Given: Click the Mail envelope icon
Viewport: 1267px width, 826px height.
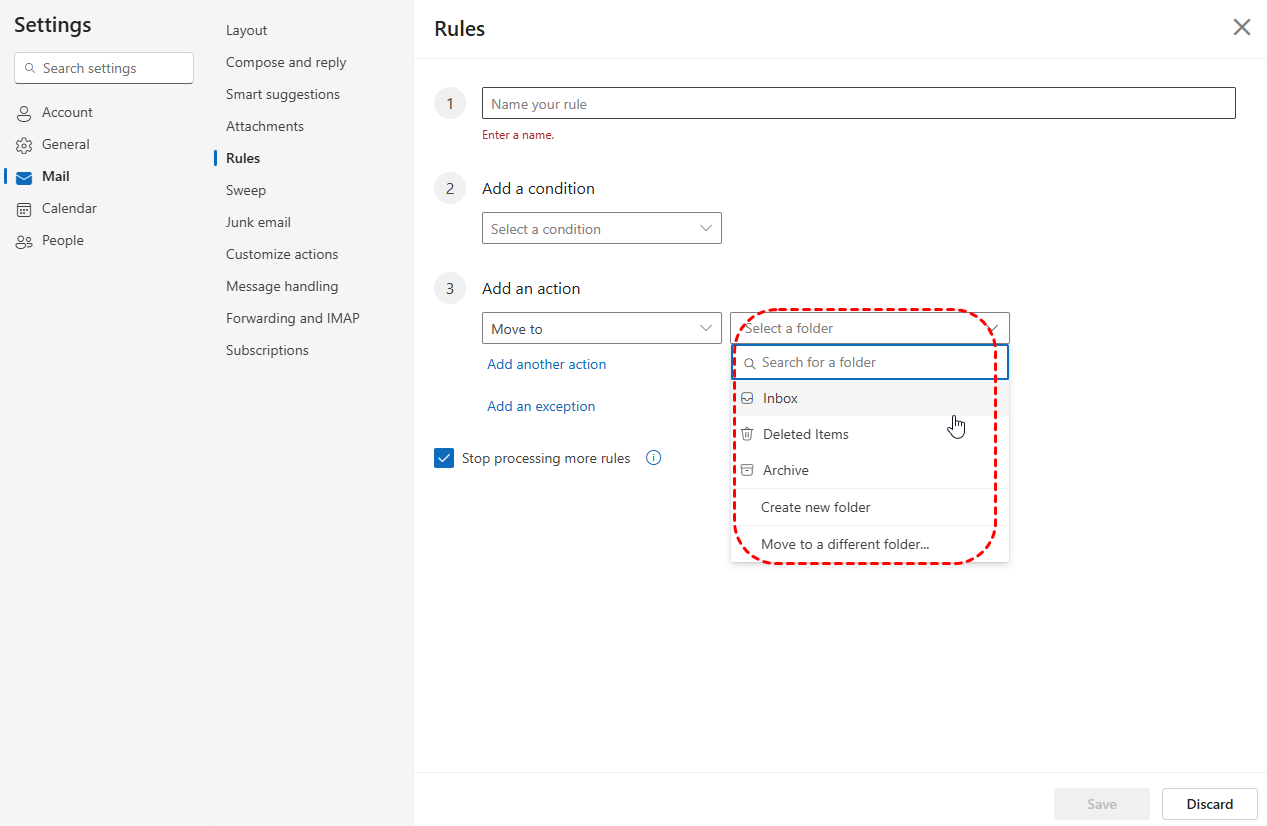Looking at the screenshot, I should 24,177.
